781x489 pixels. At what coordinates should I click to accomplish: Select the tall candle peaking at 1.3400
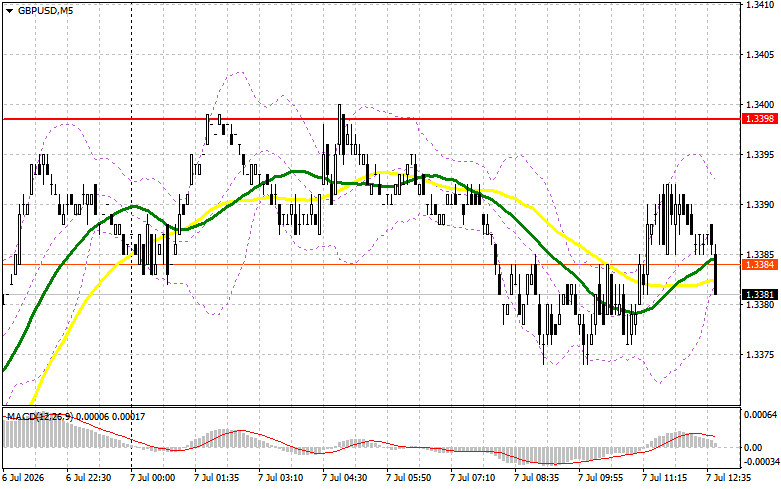340,134
